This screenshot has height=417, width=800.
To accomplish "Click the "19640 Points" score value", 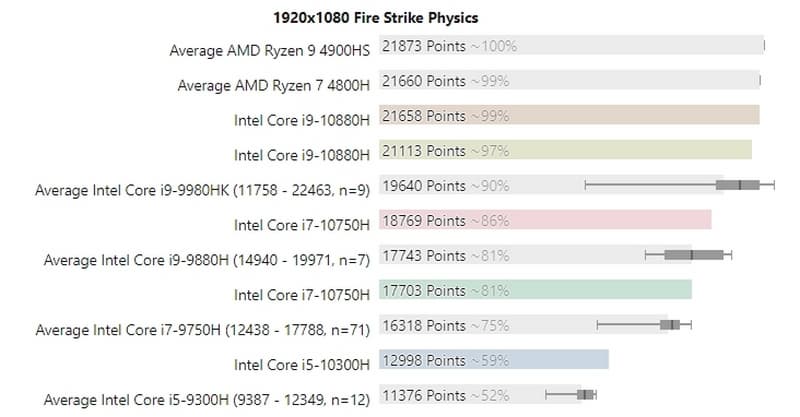I will click(x=424, y=185).
